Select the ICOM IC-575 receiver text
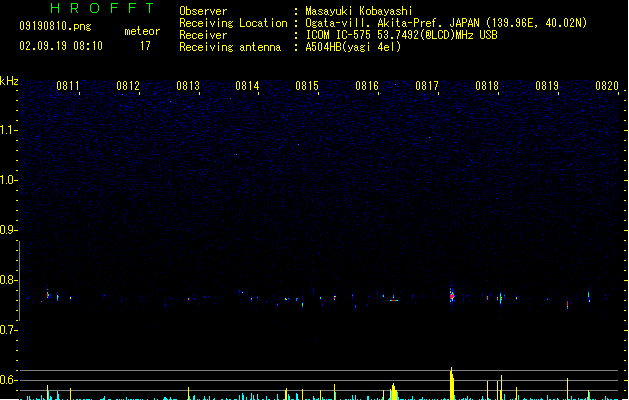This screenshot has width=629, height=400. (x=401, y=35)
